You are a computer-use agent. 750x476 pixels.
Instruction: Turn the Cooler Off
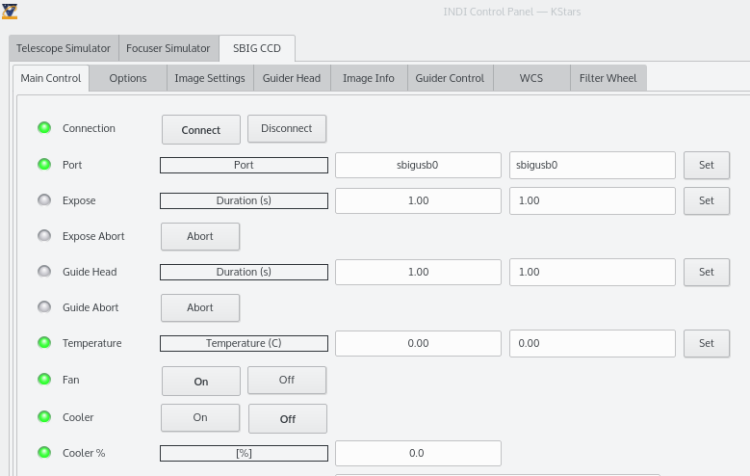click(287, 419)
